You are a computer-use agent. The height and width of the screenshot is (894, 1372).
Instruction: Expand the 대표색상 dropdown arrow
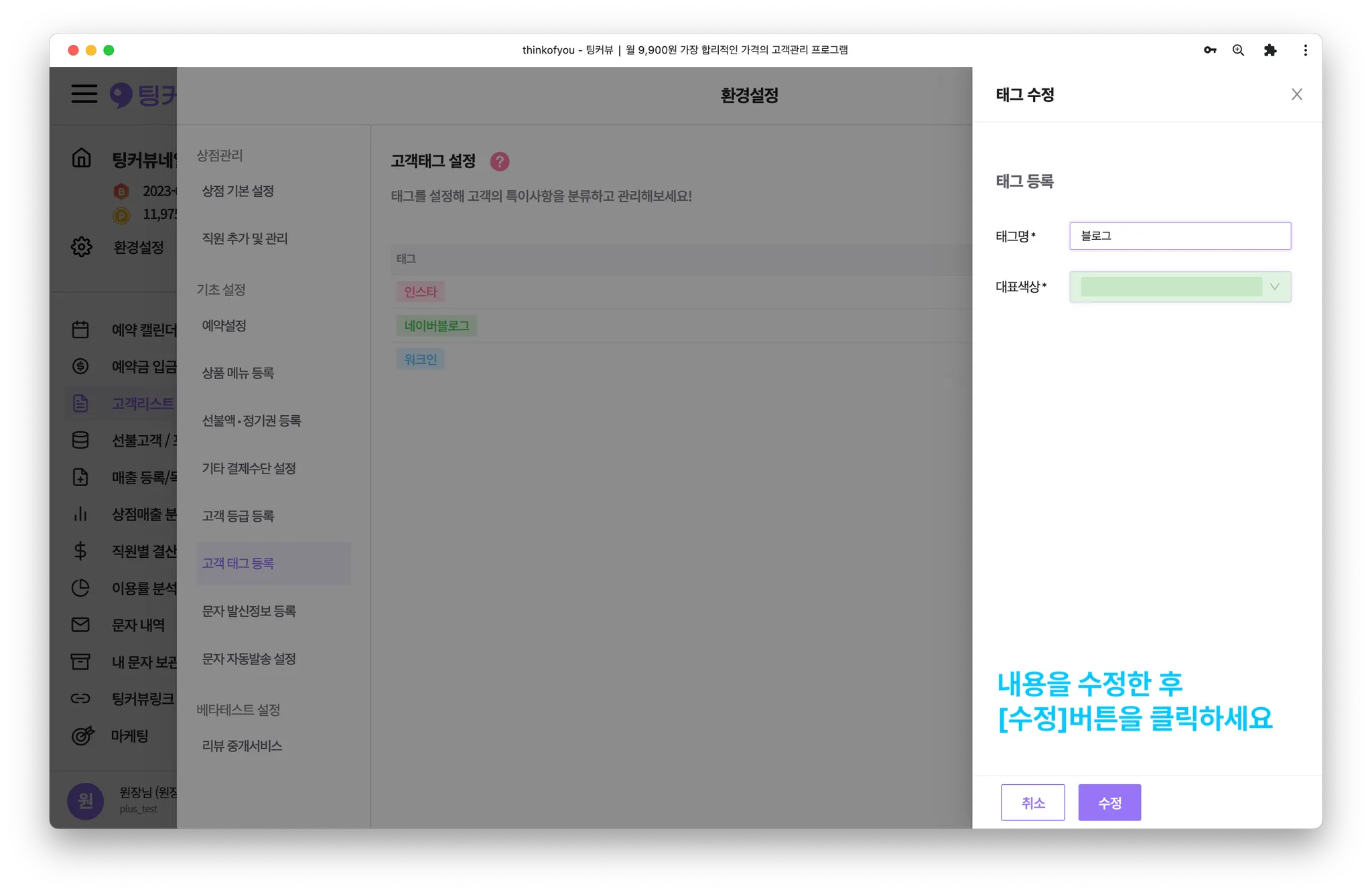[x=1275, y=287]
